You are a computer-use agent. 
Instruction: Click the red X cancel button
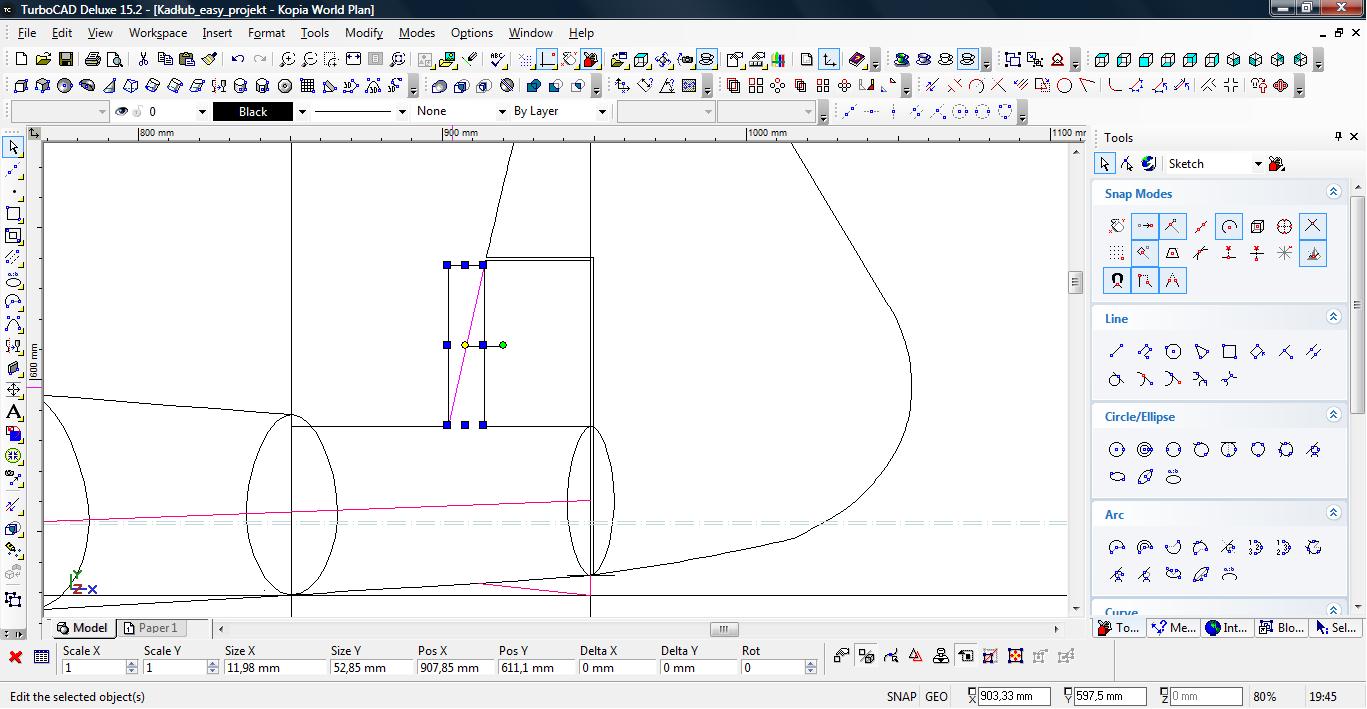coord(15,657)
